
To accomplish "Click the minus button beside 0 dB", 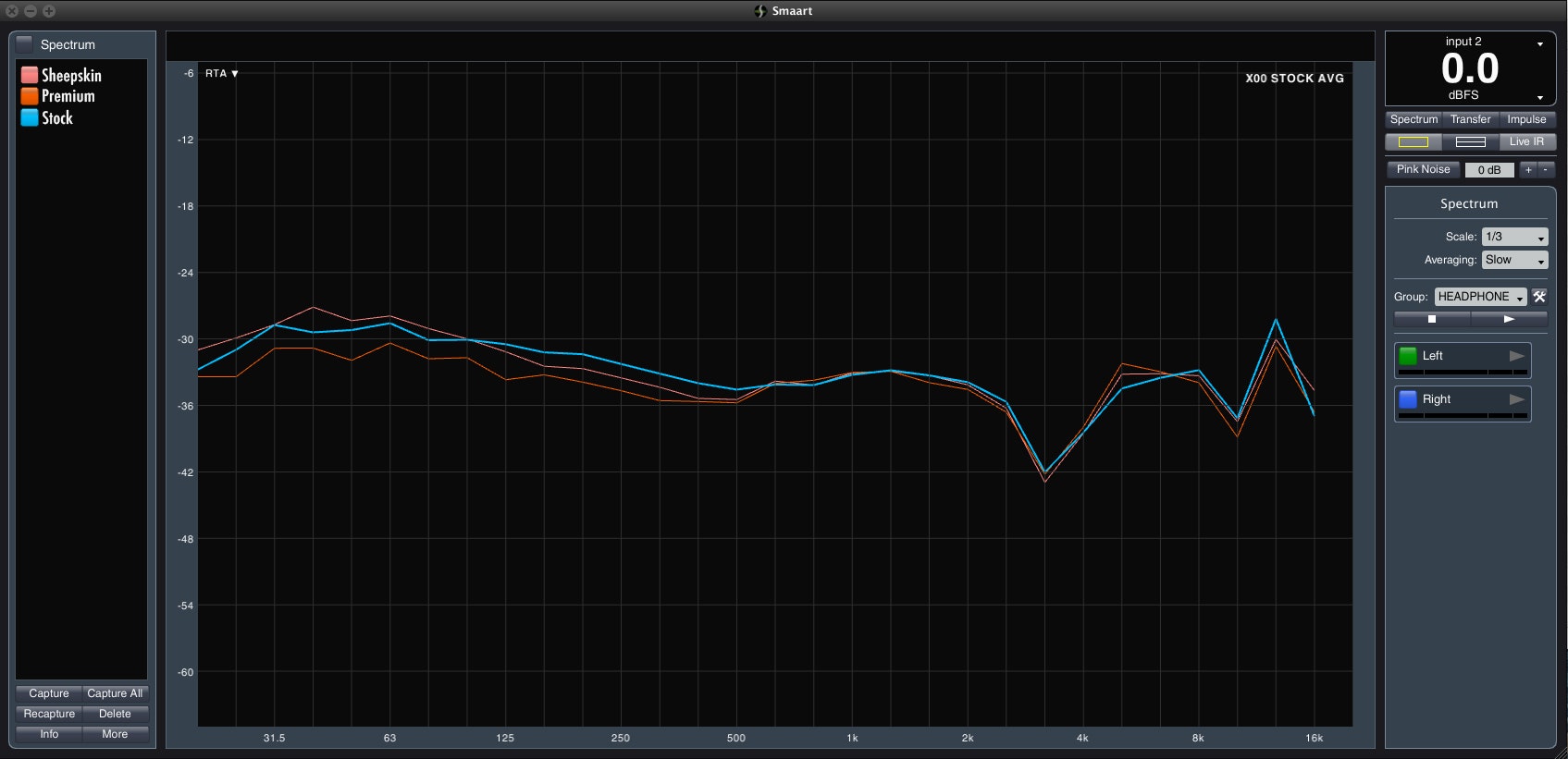I will pos(1546,170).
